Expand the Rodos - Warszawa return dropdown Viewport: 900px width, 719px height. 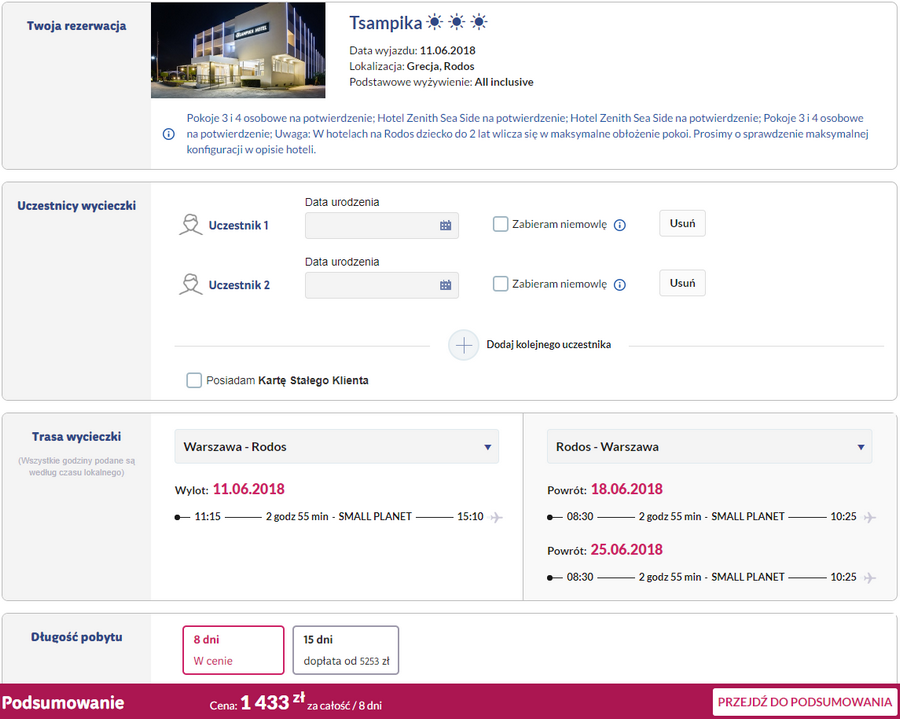(709, 446)
